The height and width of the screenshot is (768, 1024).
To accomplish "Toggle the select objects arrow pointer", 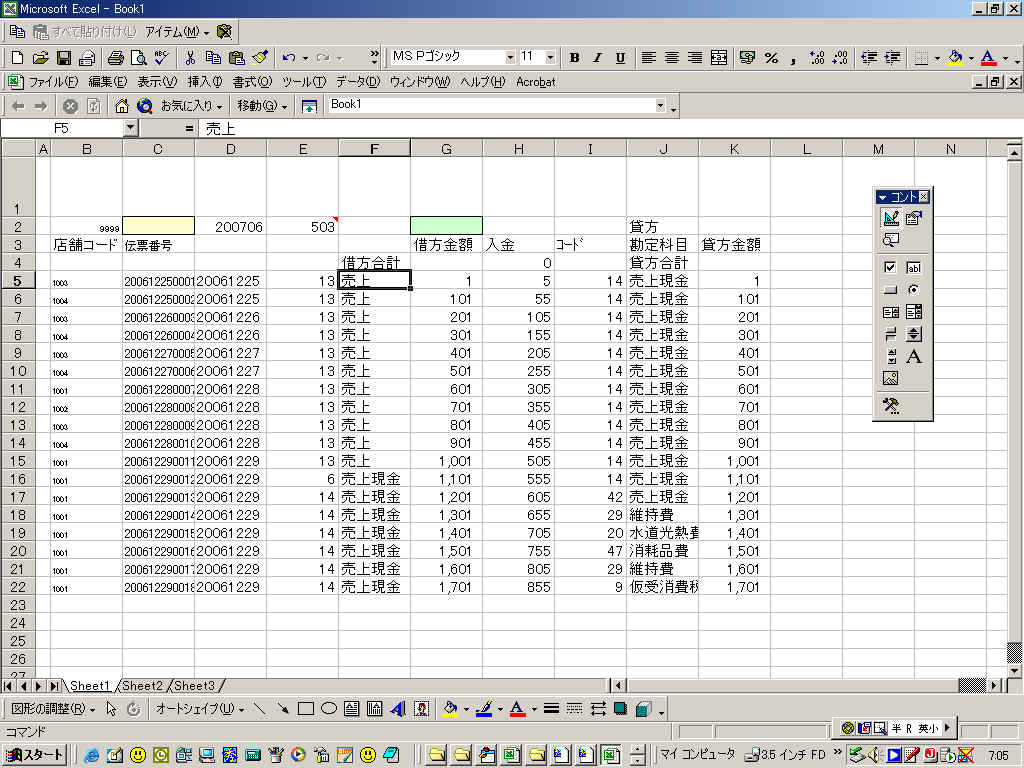I will coord(111,709).
